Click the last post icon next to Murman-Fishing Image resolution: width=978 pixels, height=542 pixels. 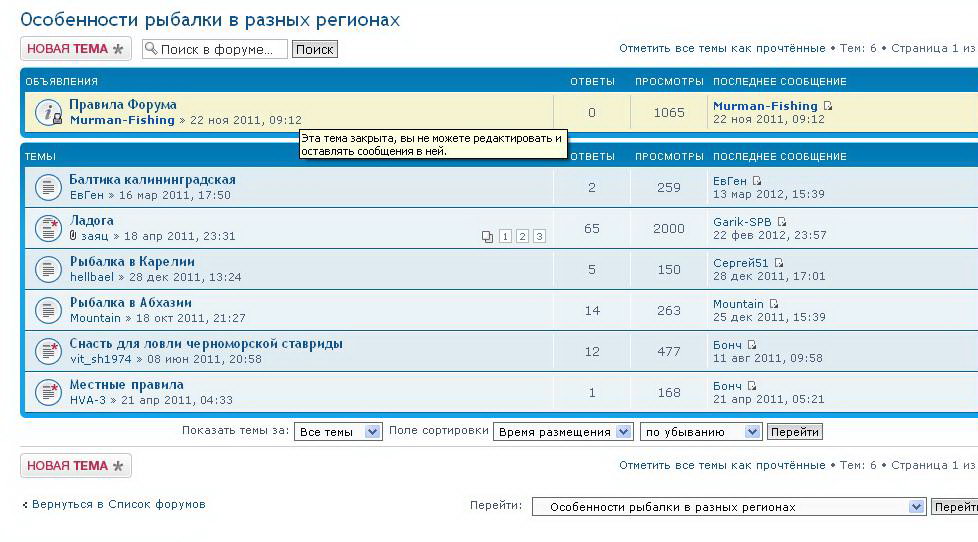[x=828, y=106]
